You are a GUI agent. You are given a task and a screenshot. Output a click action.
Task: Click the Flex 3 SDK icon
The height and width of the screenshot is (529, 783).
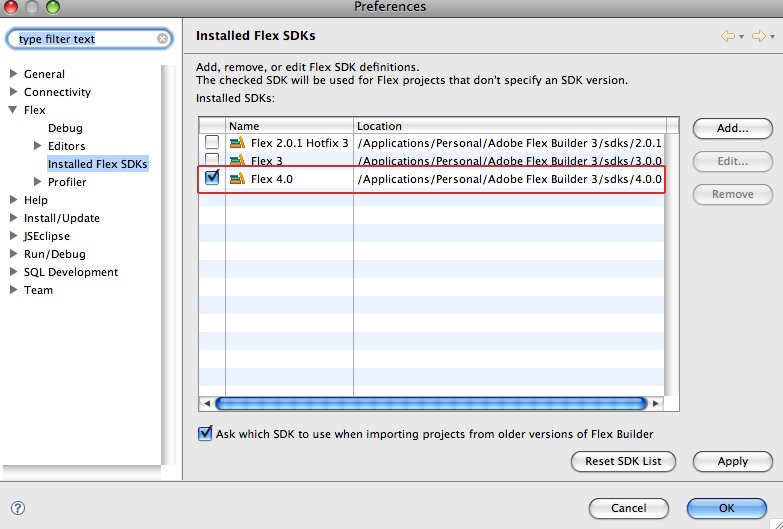tap(237, 160)
